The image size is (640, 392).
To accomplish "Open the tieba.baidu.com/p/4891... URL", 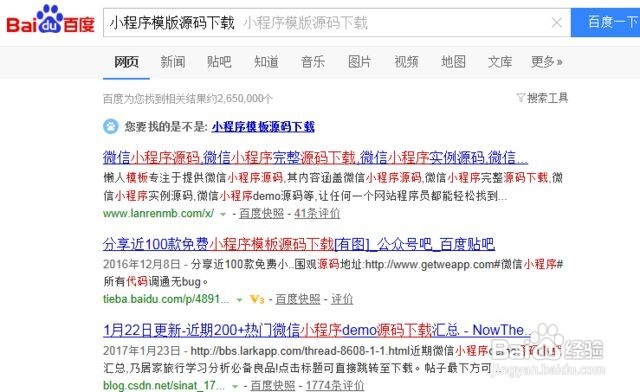I will point(166,299).
